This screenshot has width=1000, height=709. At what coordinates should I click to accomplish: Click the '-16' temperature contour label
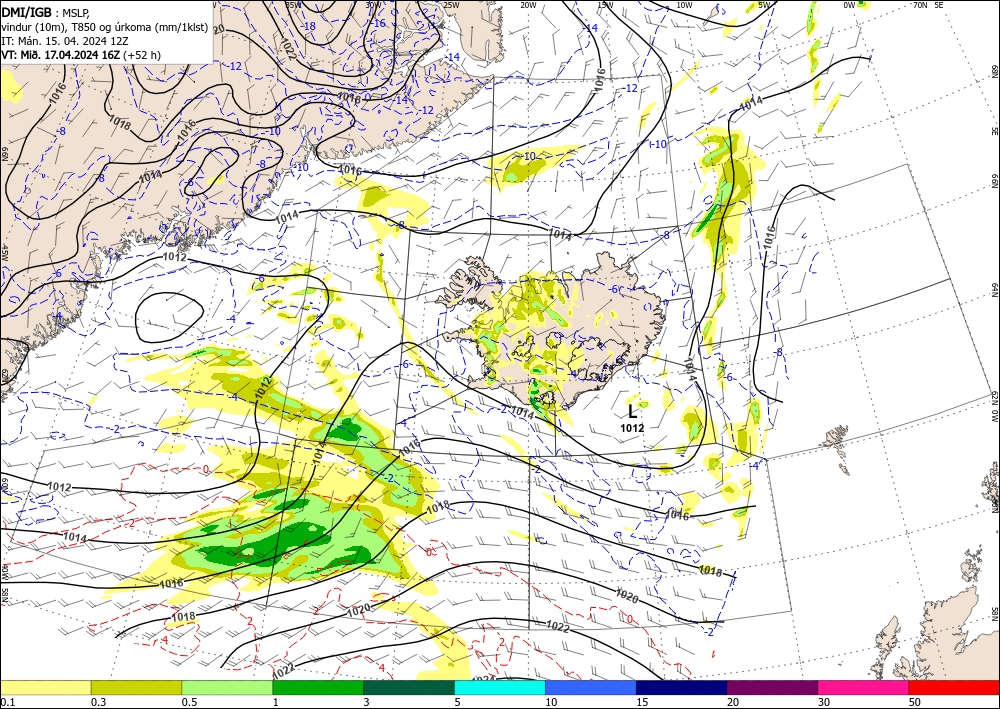[379, 24]
